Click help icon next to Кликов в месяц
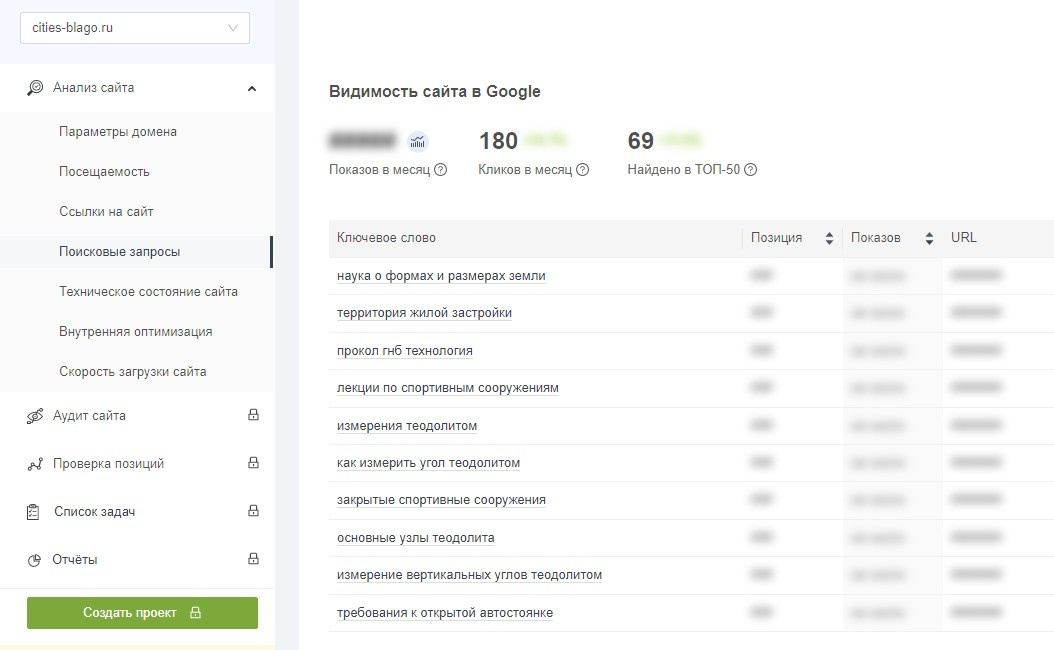 coord(583,170)
